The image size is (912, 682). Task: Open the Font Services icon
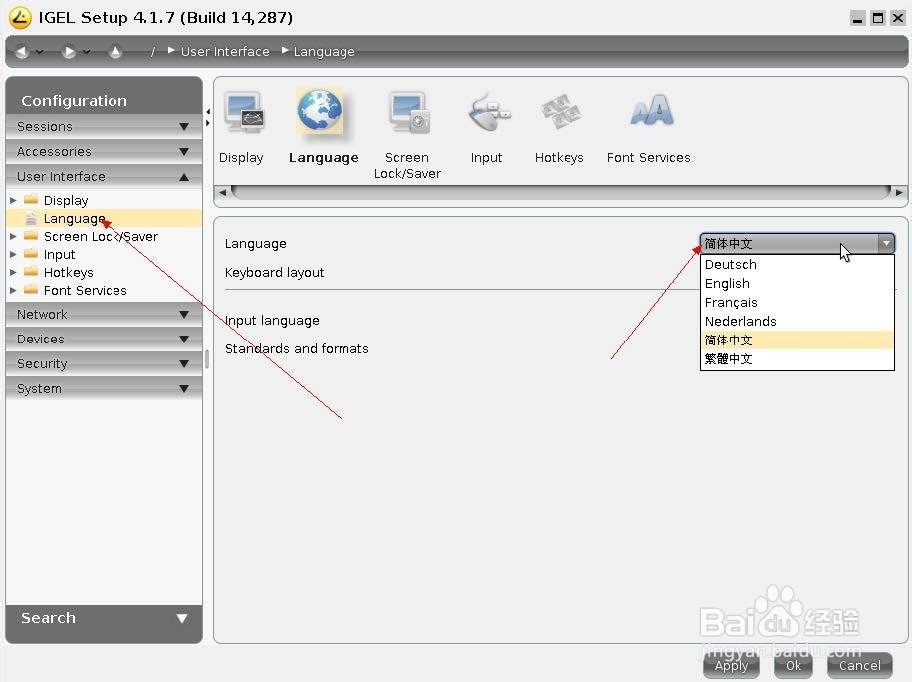pyautogui.click(x=652, y=110)
